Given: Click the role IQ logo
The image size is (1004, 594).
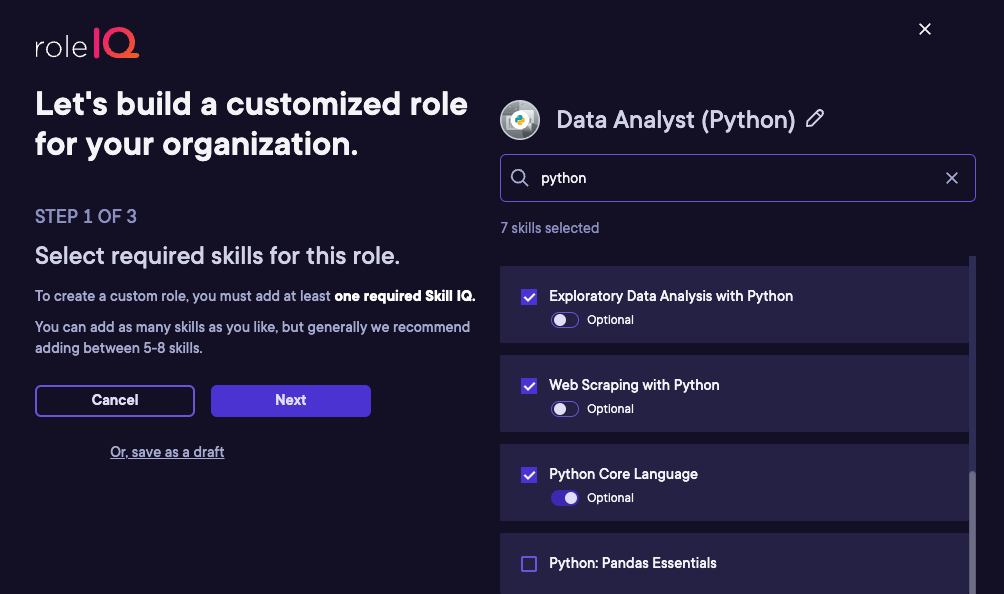Looking at the screenshot, I should 87,44.
